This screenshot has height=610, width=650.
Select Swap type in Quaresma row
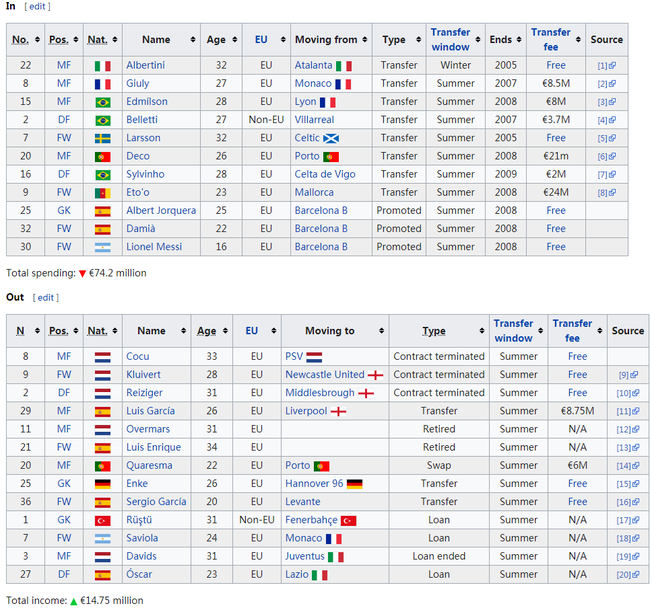pyautogui.click(x=439, y=465)
